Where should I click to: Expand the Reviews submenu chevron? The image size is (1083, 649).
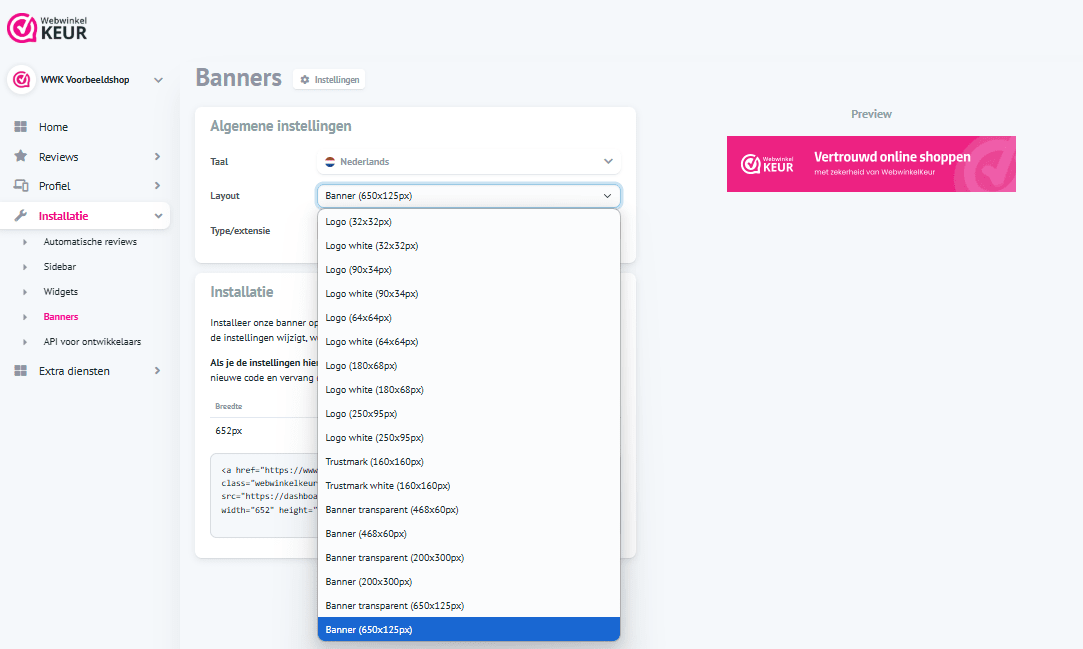(157, 157)
